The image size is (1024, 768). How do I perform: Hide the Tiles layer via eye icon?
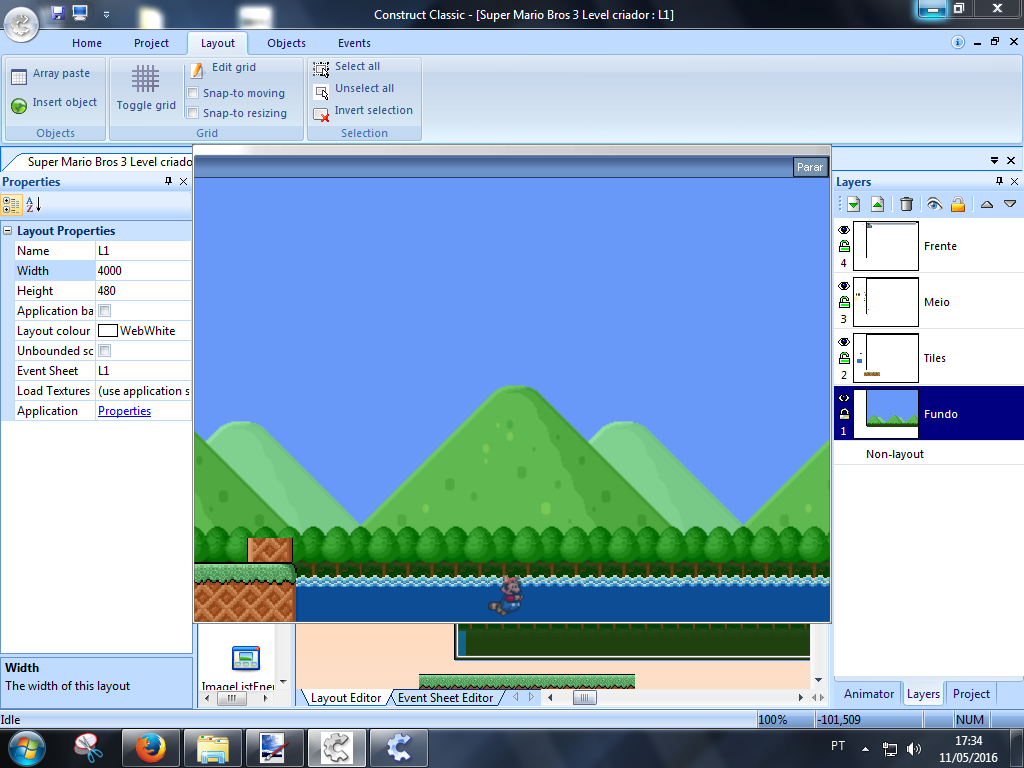click(844, 342)
